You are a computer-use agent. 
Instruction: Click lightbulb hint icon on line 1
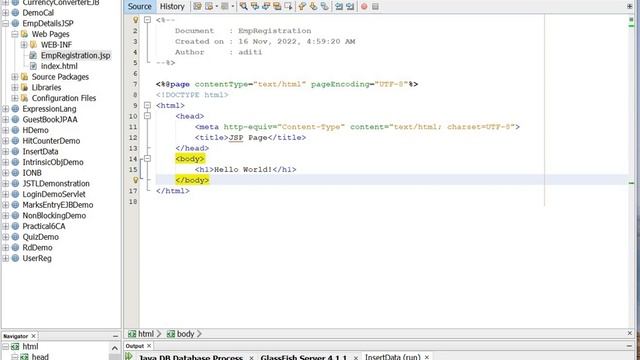[136, 20]
